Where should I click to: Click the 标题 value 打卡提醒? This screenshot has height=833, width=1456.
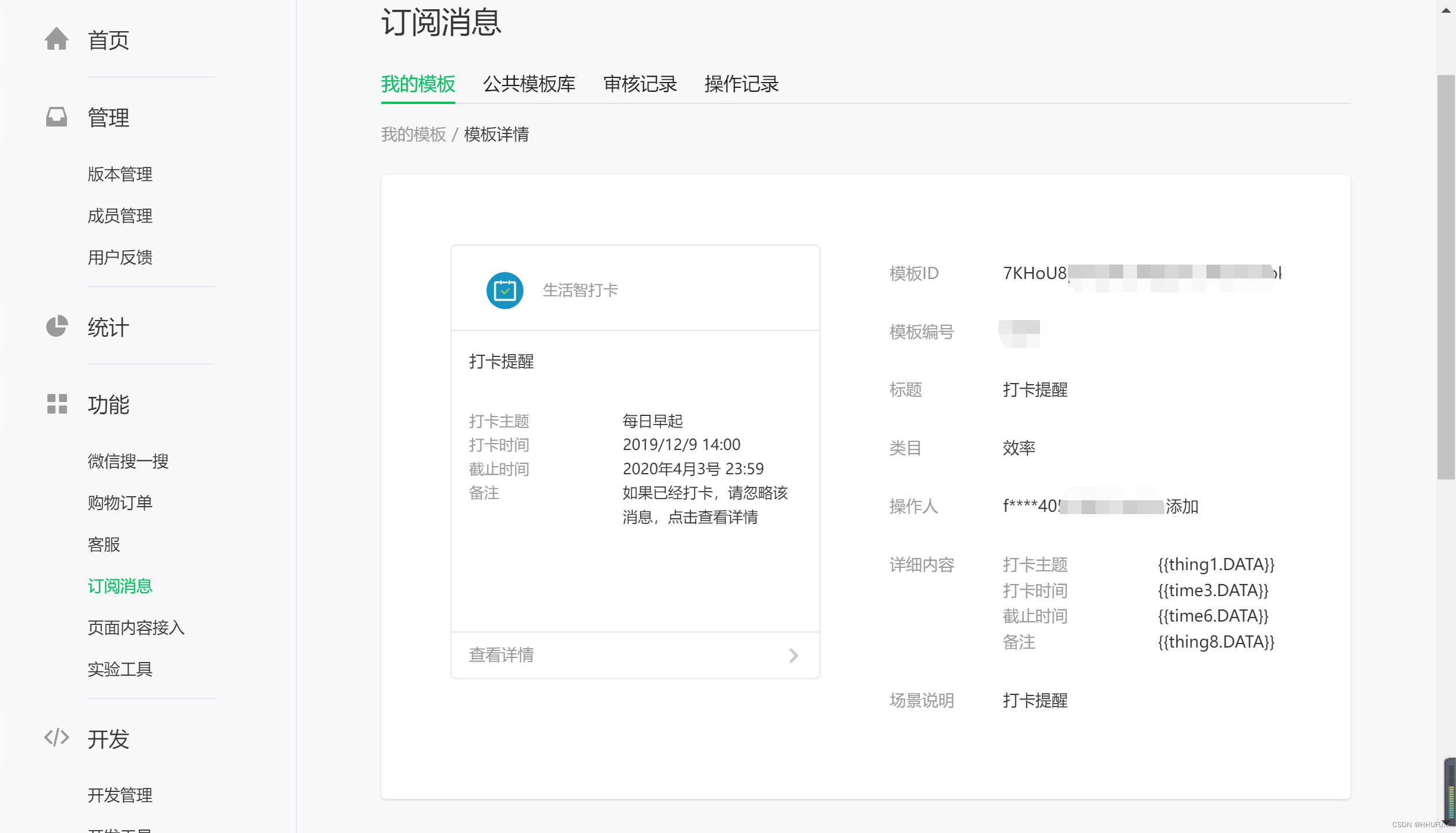(x=1035, y=390)
